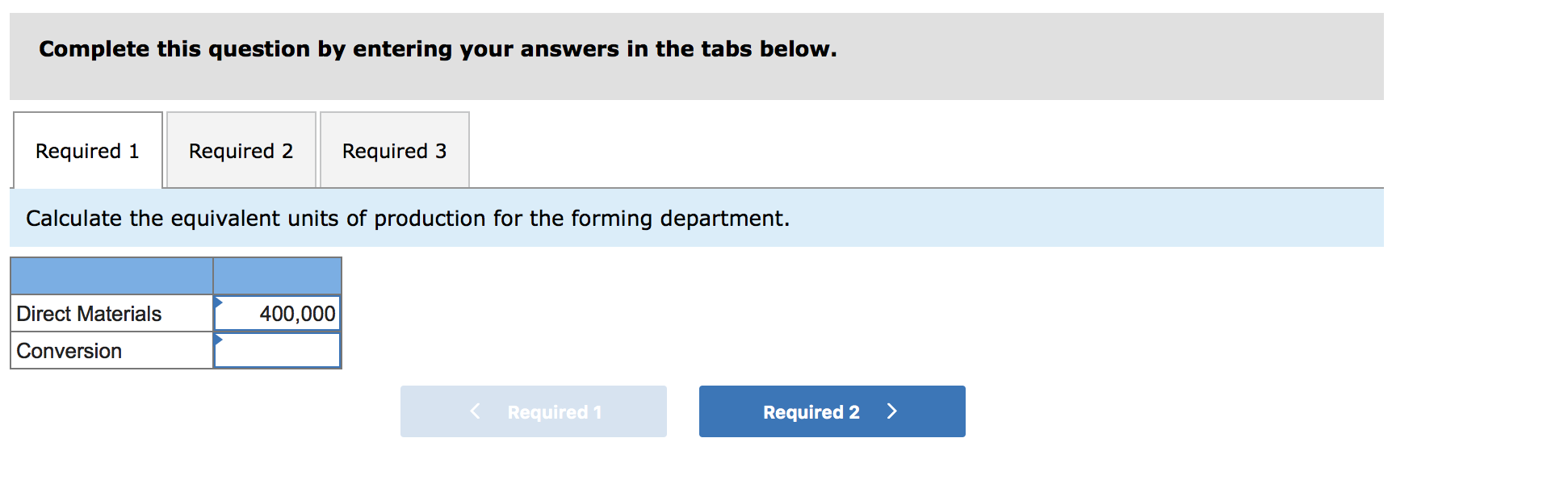This screenshot has height=484, width=1568.
Task: Click the Direct Materials row label
Action: (89, 314)
